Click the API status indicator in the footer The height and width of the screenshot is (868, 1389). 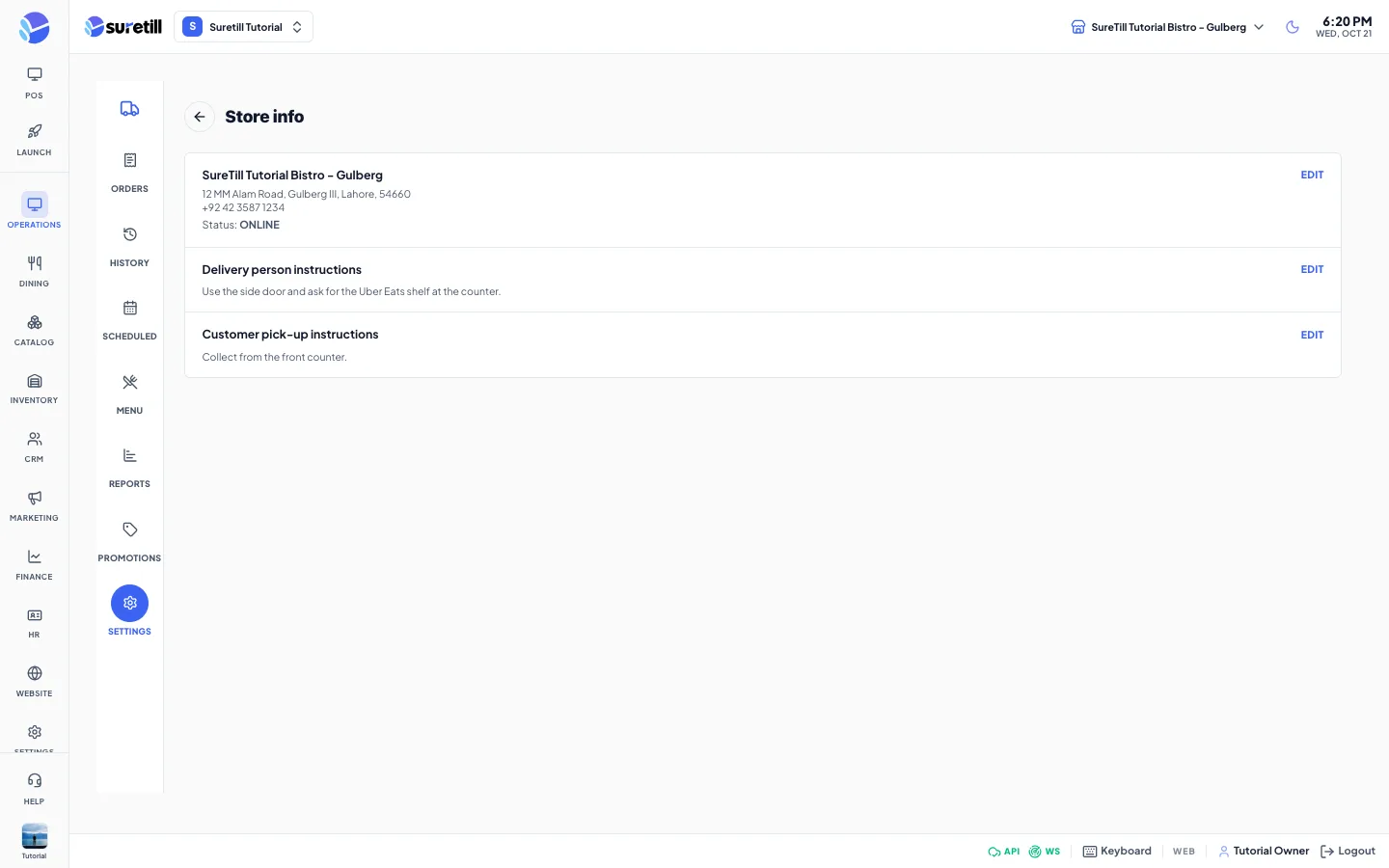pyautogui.click(x=1003, y=852)
